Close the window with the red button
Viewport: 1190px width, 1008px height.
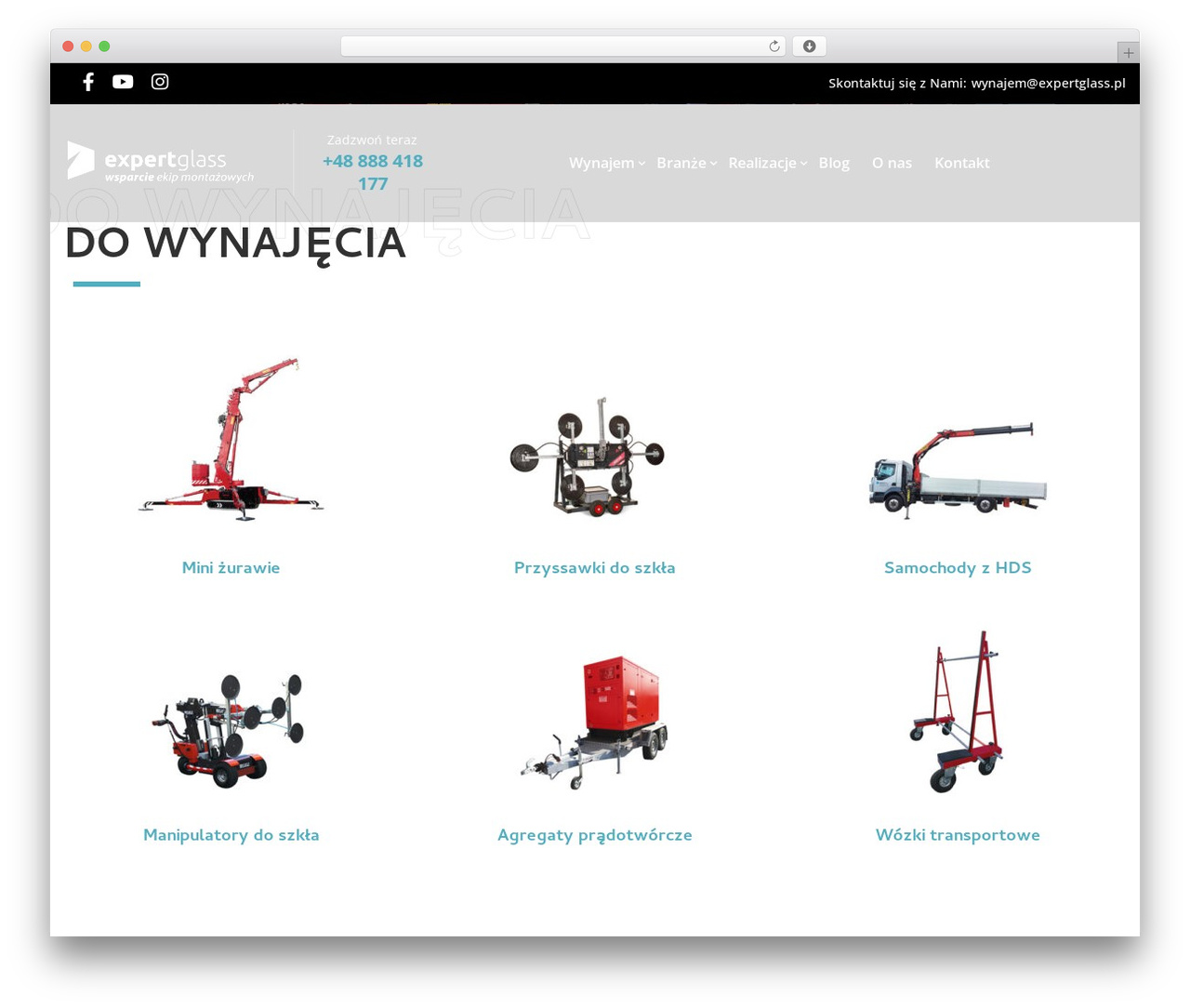(68, 46)
